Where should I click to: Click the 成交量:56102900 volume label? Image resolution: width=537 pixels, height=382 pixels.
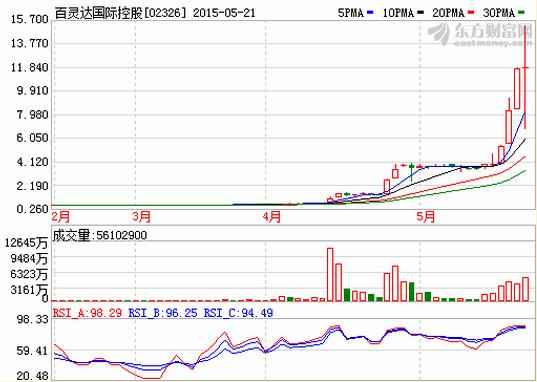pos(100,235)
